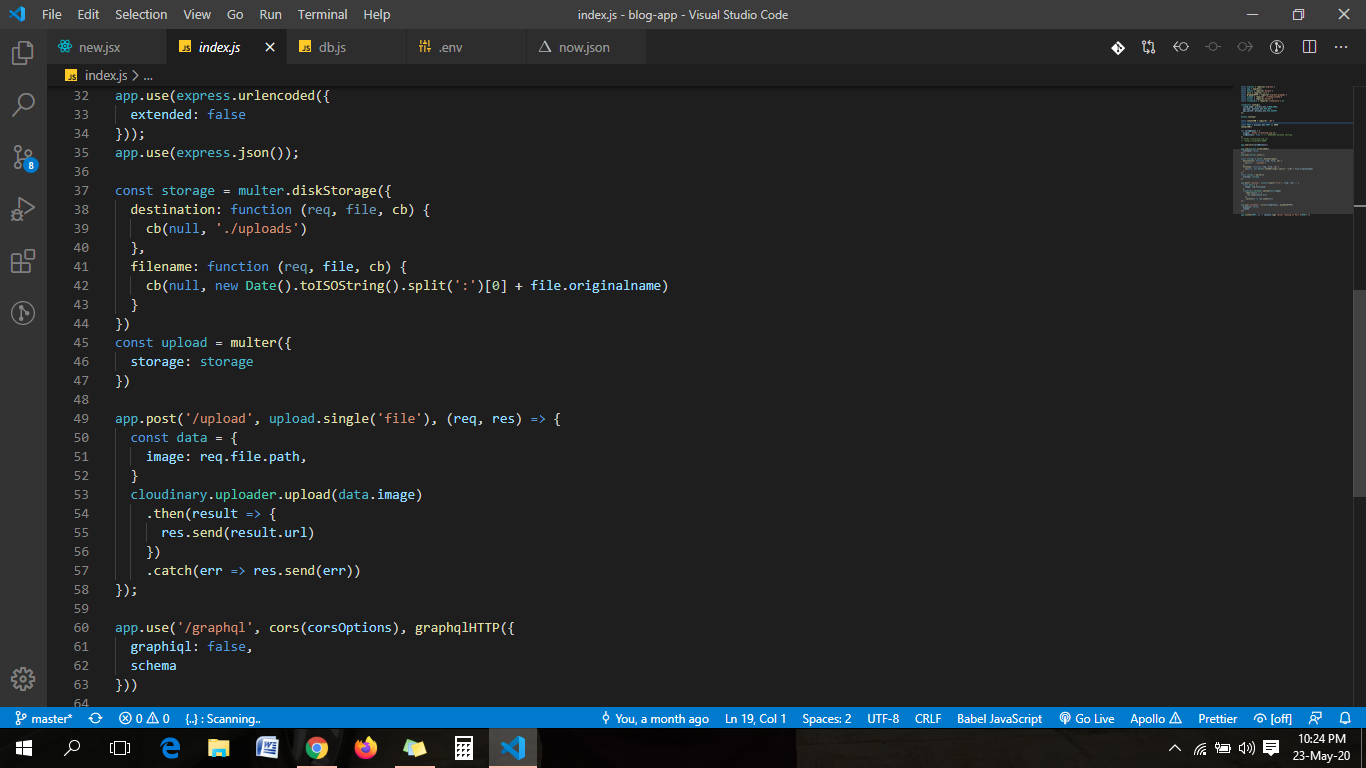Open changes with next revision arrow
Screen dimensions: 1366x768
pyautogui.click(x=1245, y=47)
